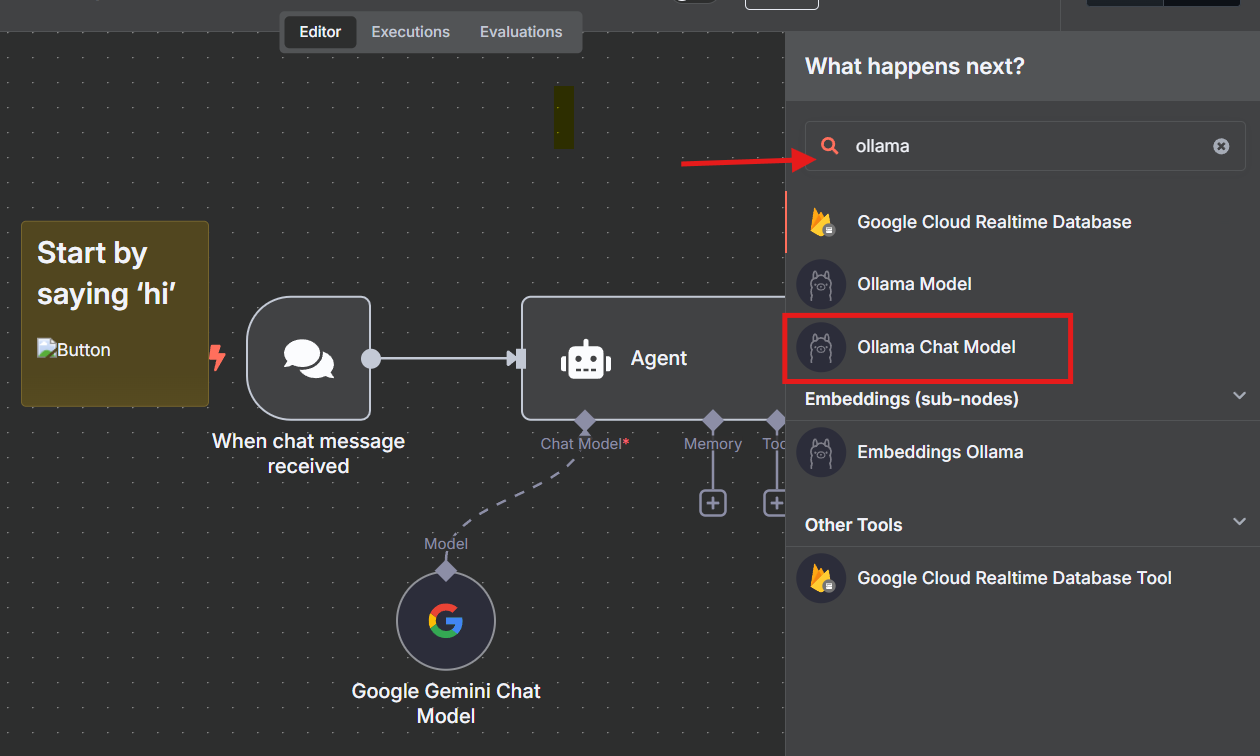
Task: Click the What happens next? panel title
Action: (914, 67)
